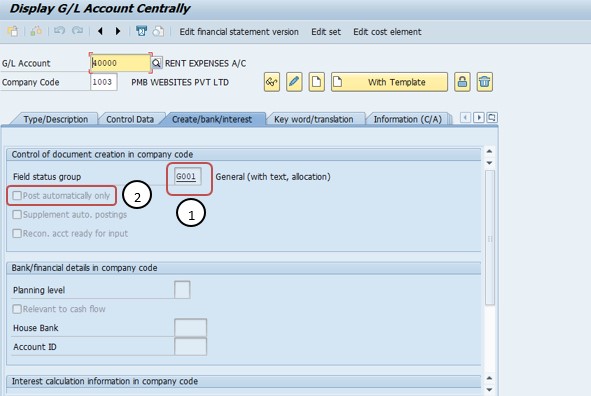Screen dimensions: 591x396
Task: Switch to Type/Description tab
Action: click(55, 119)
